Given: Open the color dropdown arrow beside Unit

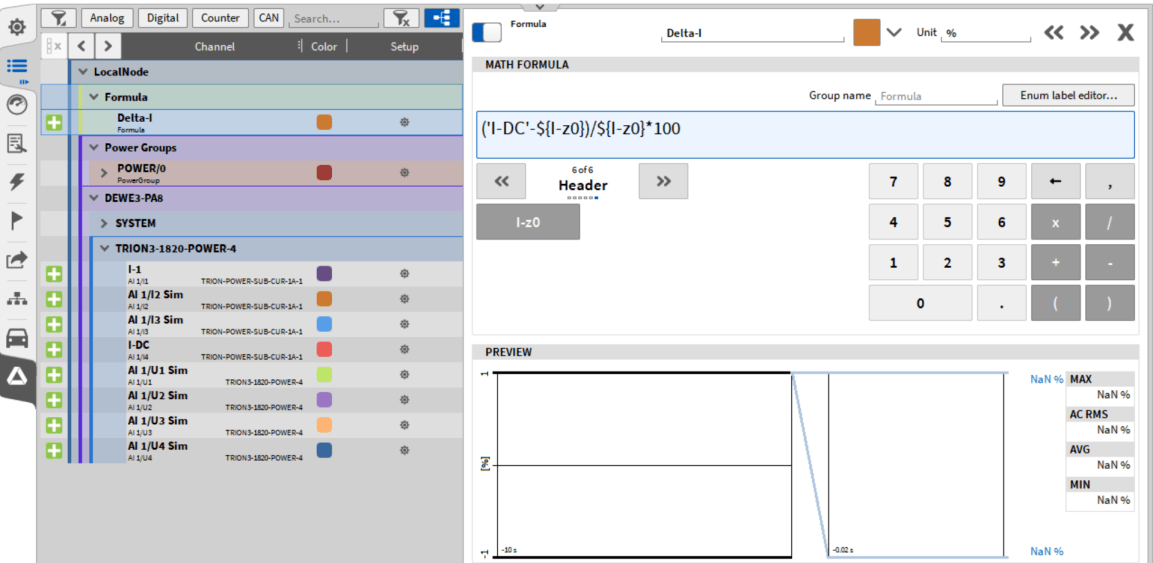Looking at the screenshot, I should [894, 32].
